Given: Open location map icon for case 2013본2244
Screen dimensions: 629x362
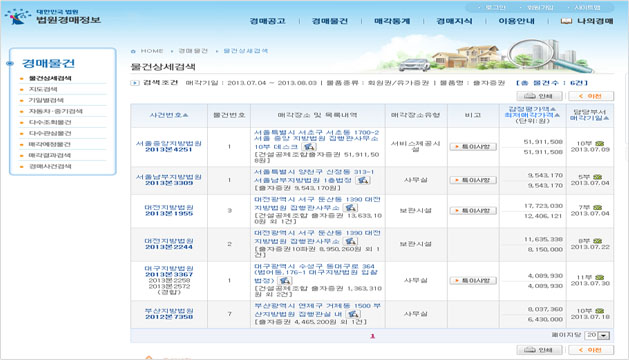Looking at the screenshot, I should pos(351,241).
